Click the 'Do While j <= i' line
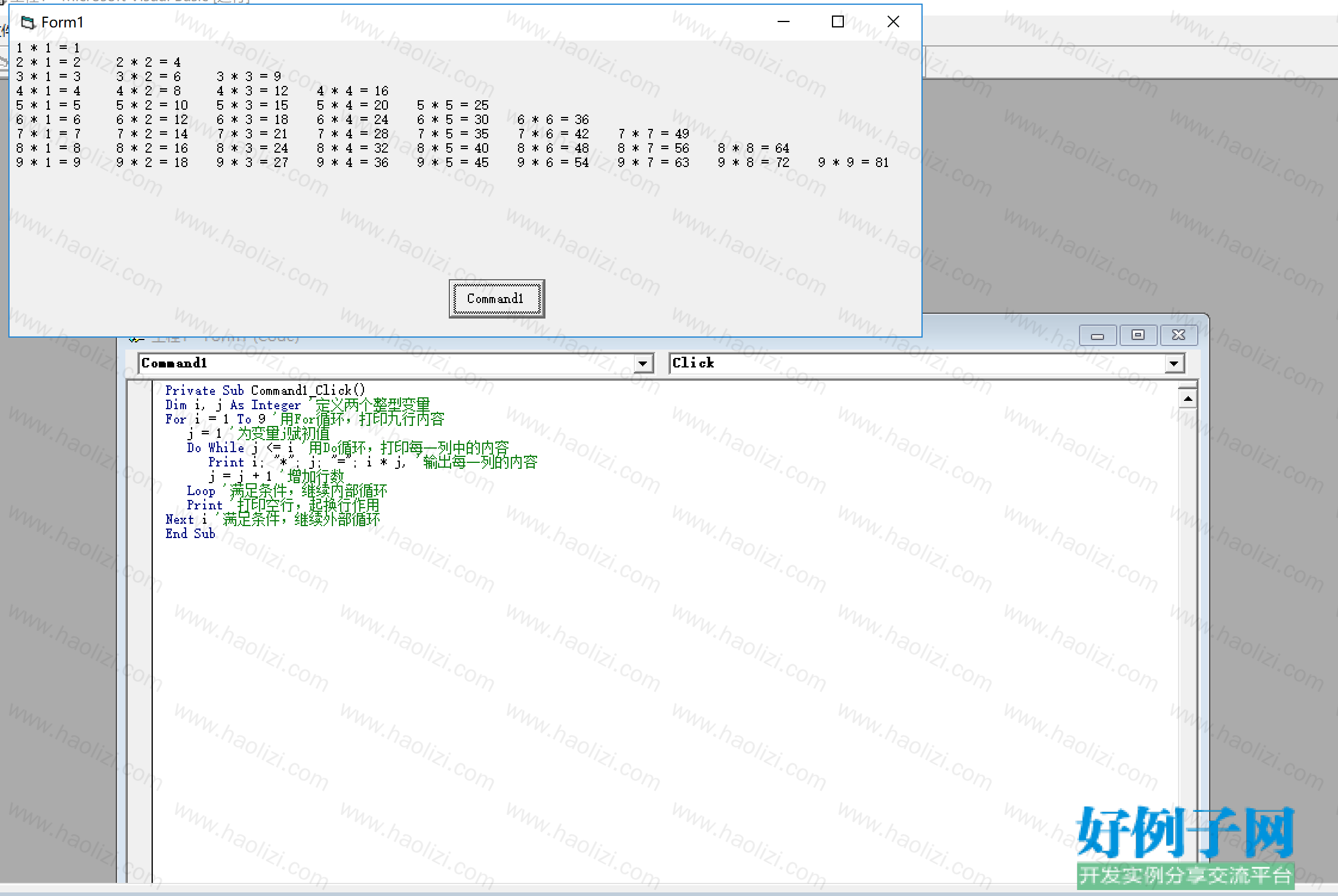The height and width of the screenshot is (896, 1338). click(x=240, y=448)
